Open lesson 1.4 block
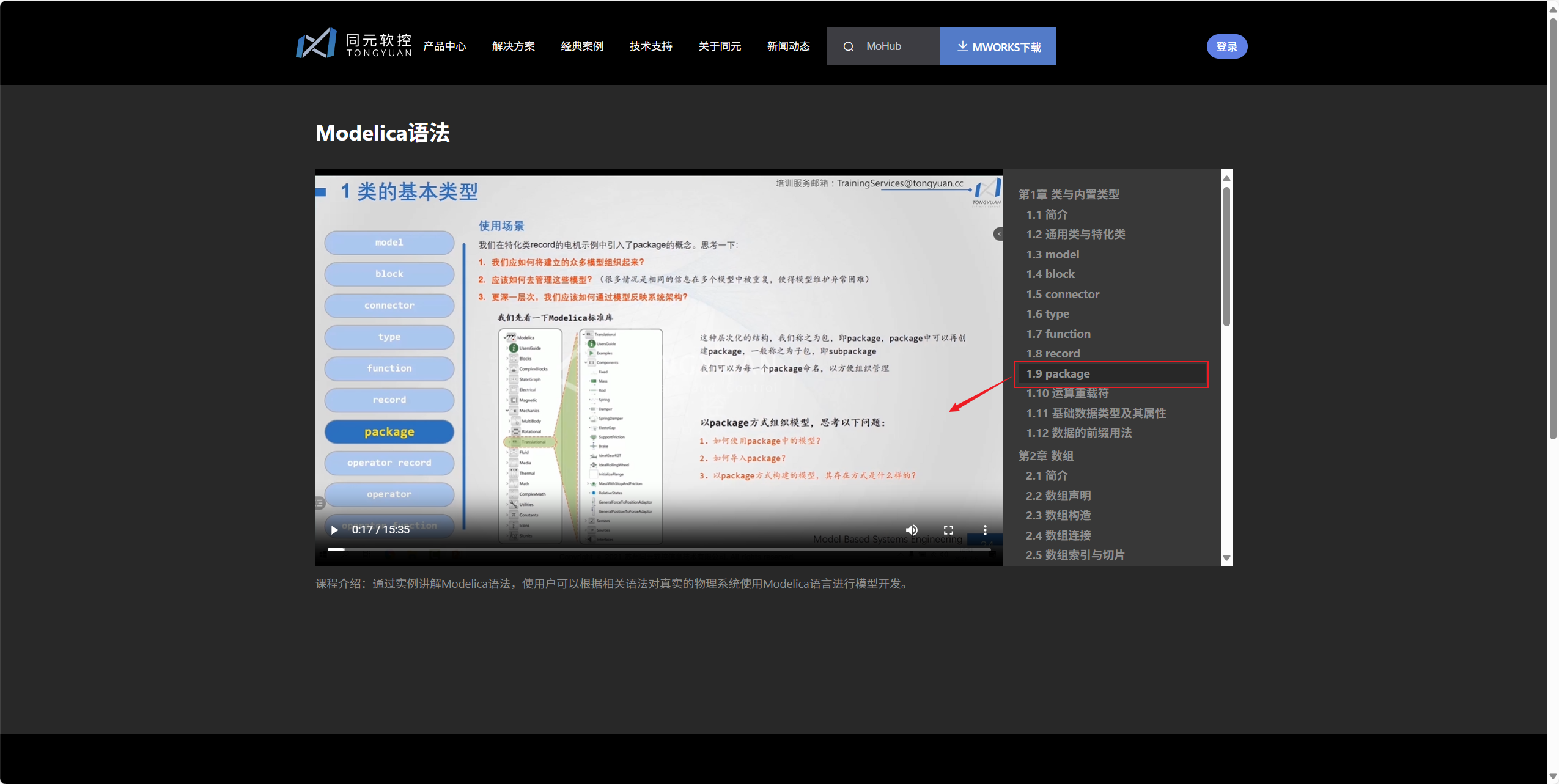1559x784 pixels. [x=1050, y=274]
